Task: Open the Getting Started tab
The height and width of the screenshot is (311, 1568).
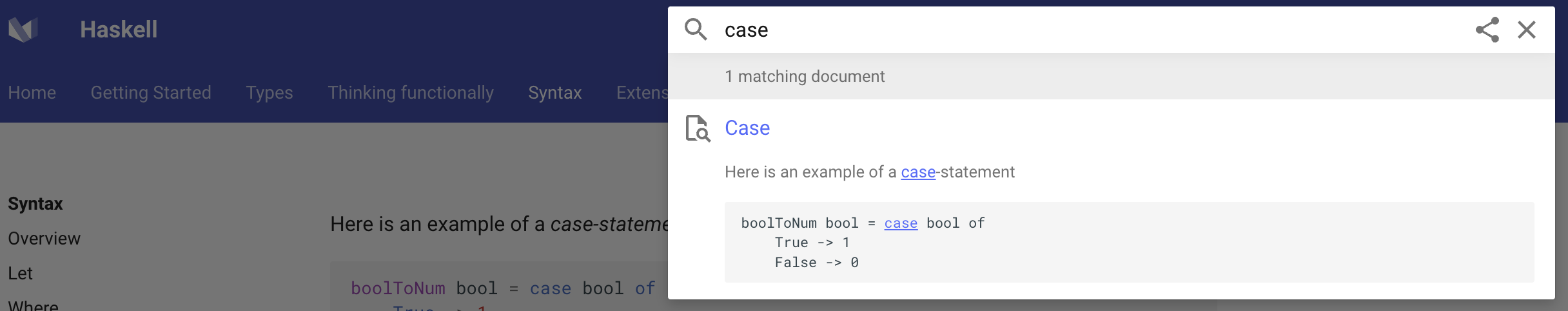Action: coord(151,93)
